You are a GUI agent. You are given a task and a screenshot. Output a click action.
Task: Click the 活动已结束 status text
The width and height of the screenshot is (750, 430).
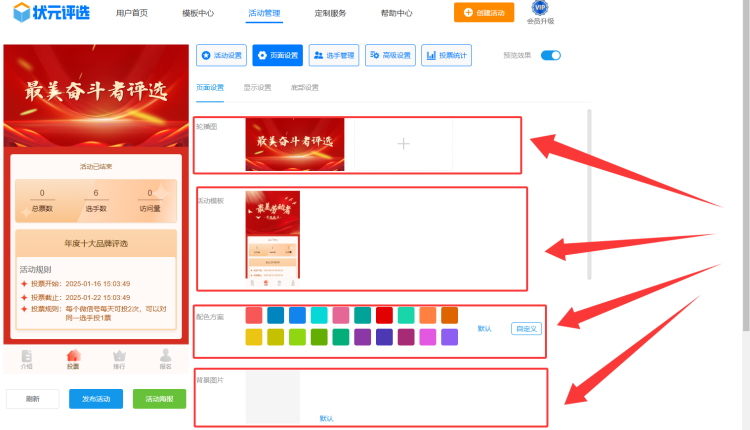click(96, 166)
